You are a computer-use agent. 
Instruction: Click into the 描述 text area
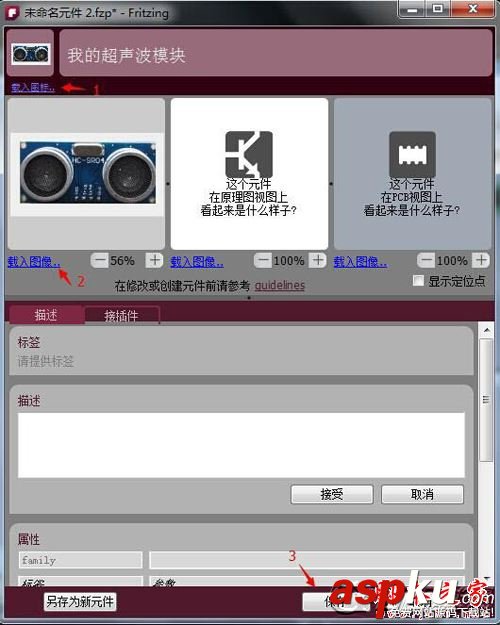241,445
